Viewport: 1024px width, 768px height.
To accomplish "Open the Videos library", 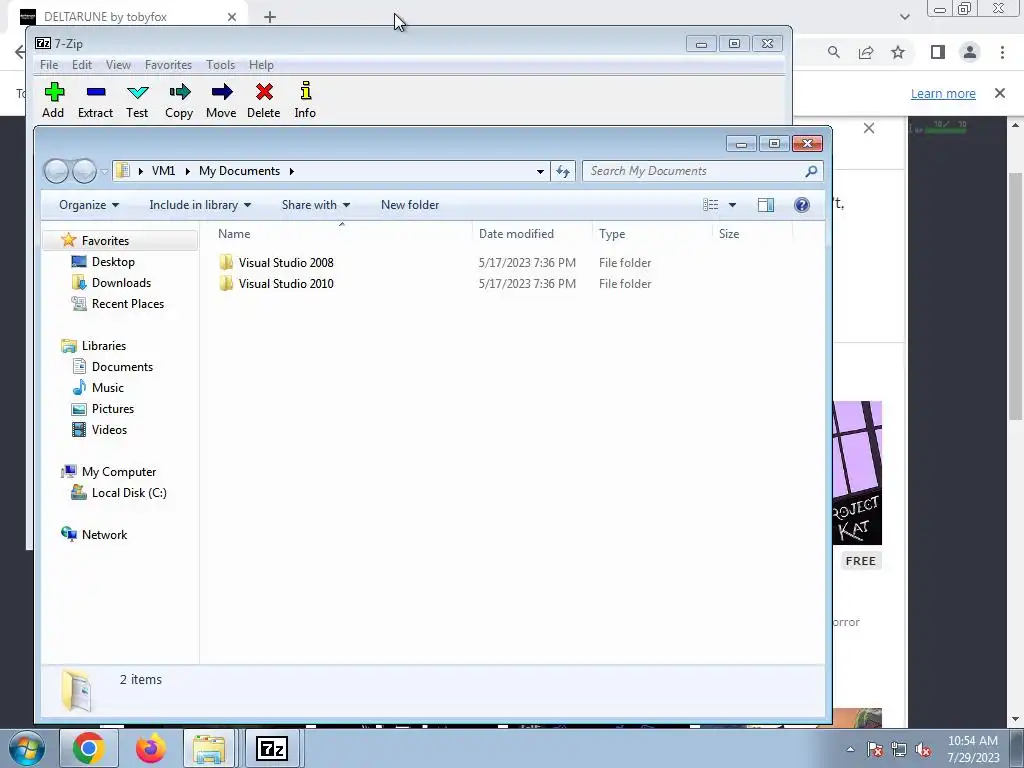I will point(109,430).
